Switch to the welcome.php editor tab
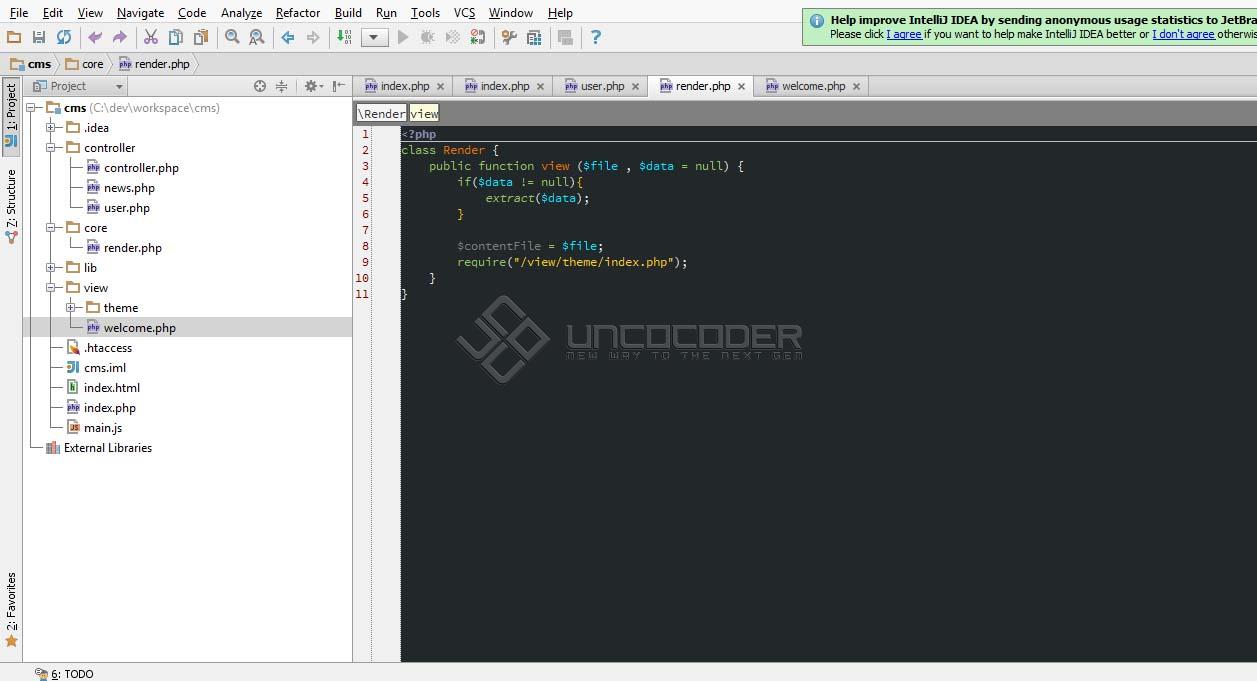The height and width of the screenshot is (681, 1257). point(813,86)
